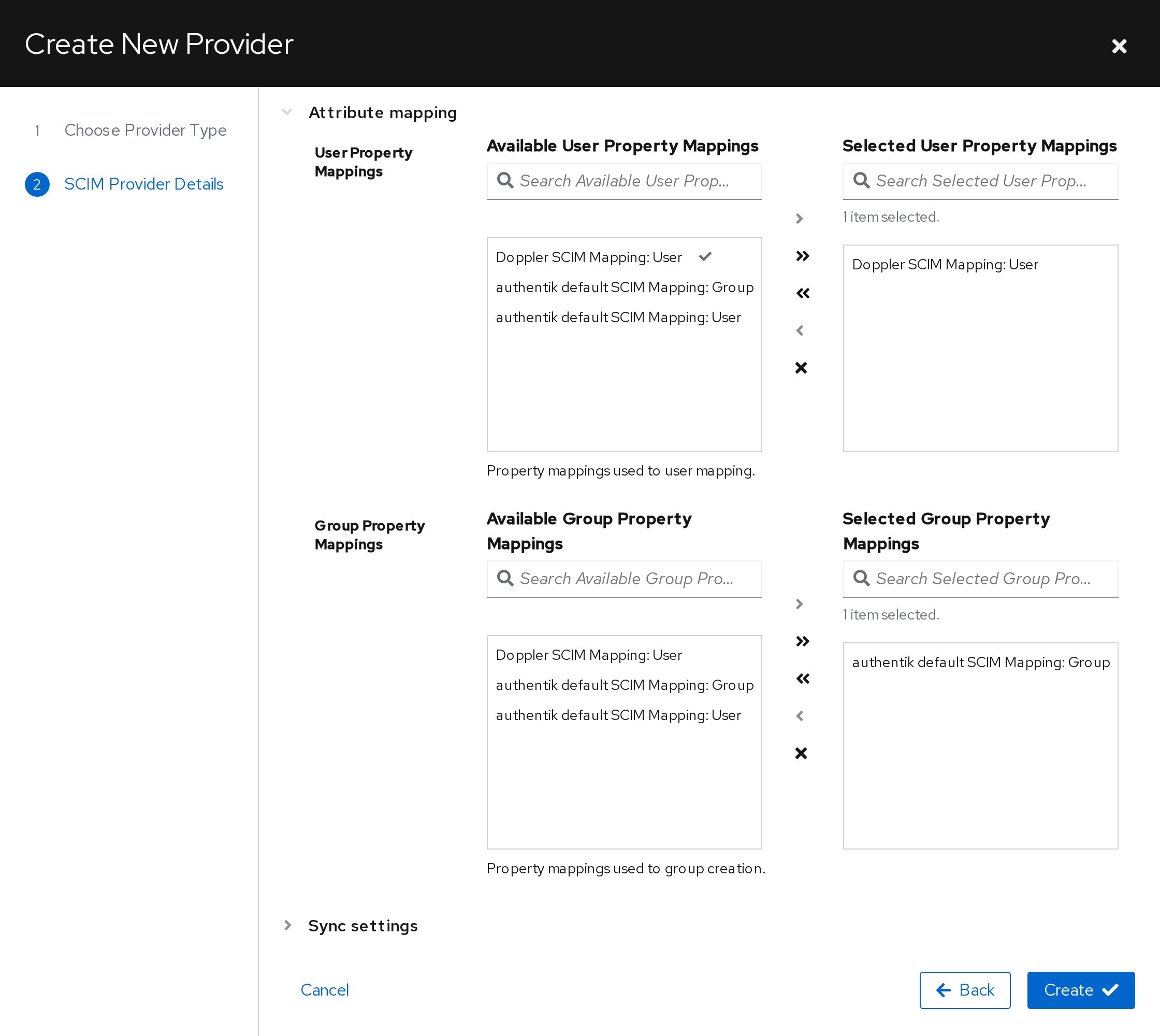The image size is (1160, 1036).
Task: Click the add-selected arrow for group mappings
Action: 800,604
